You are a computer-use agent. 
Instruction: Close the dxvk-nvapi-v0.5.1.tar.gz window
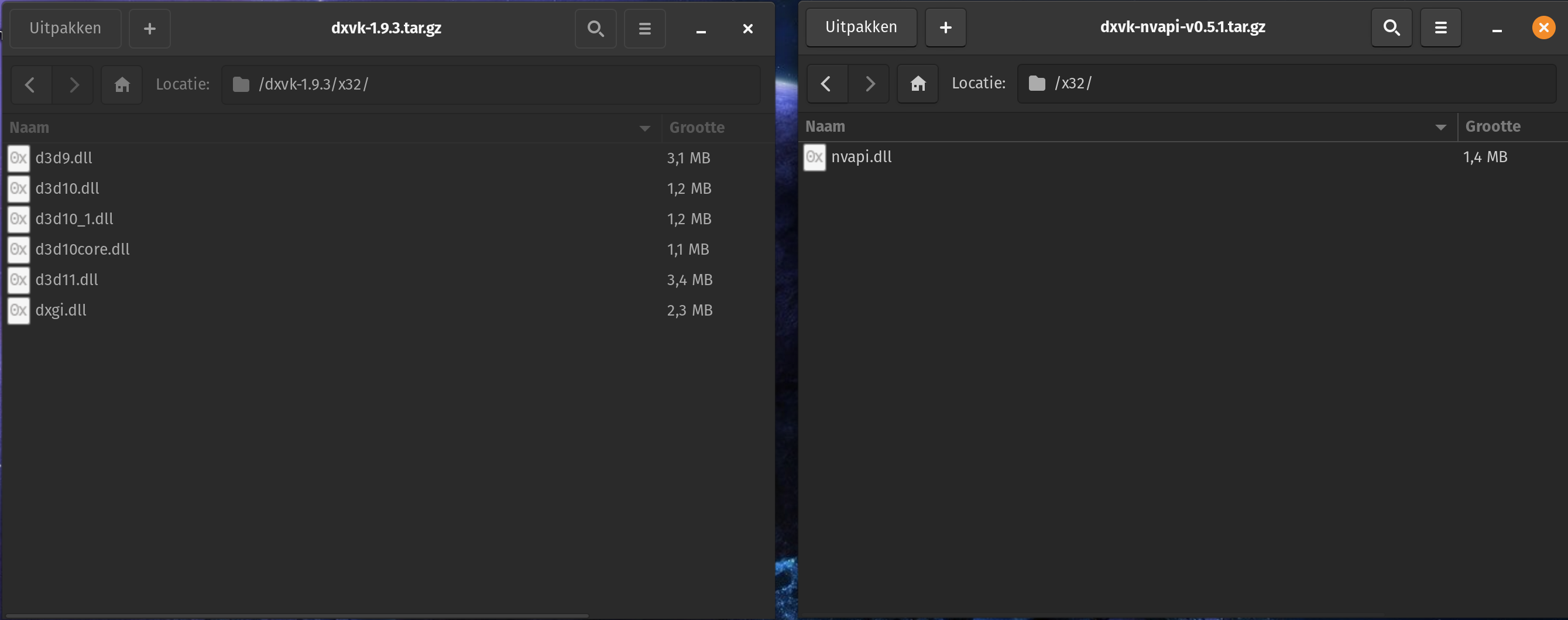[1543, 28]
